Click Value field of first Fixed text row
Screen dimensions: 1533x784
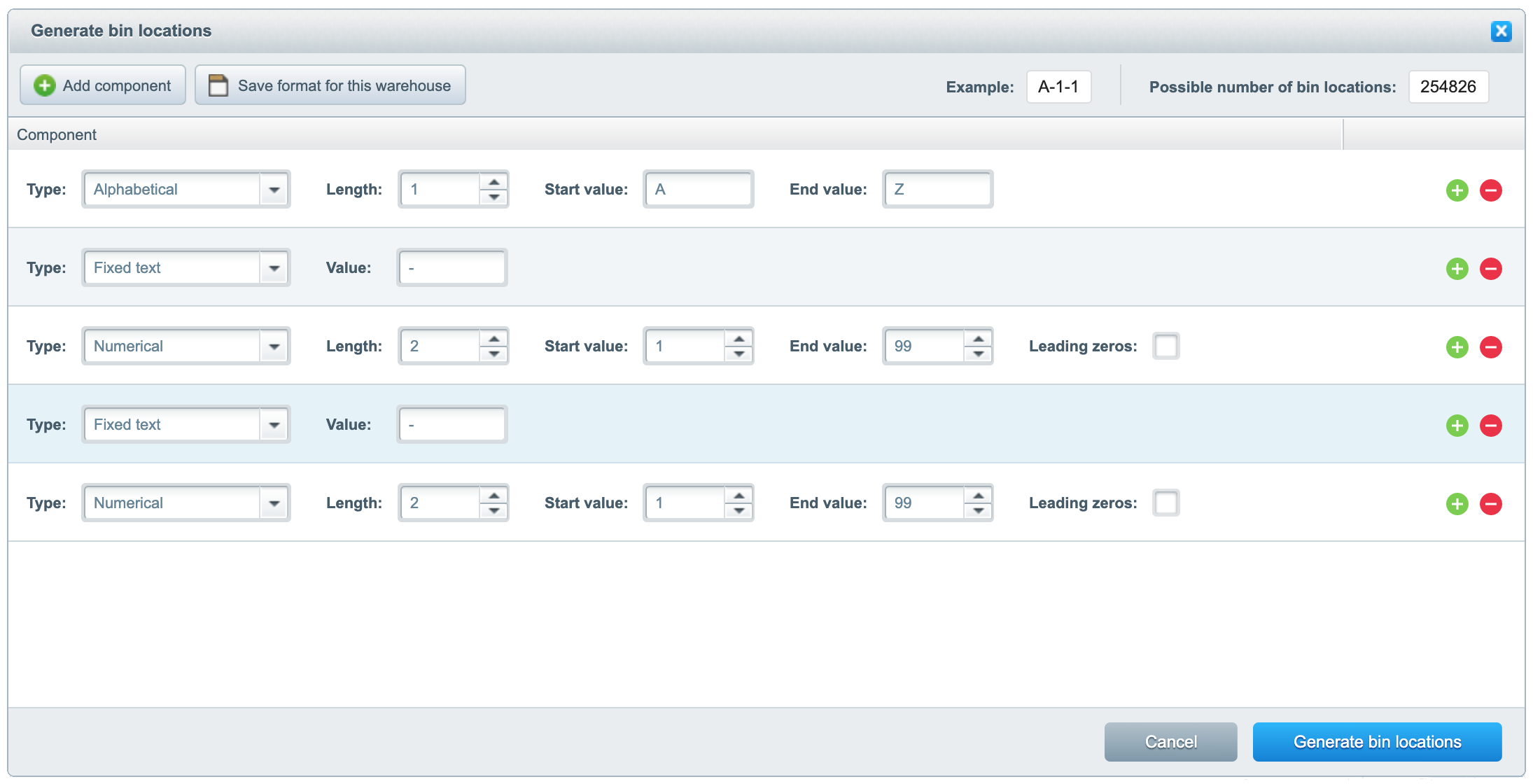pos(452,267)
